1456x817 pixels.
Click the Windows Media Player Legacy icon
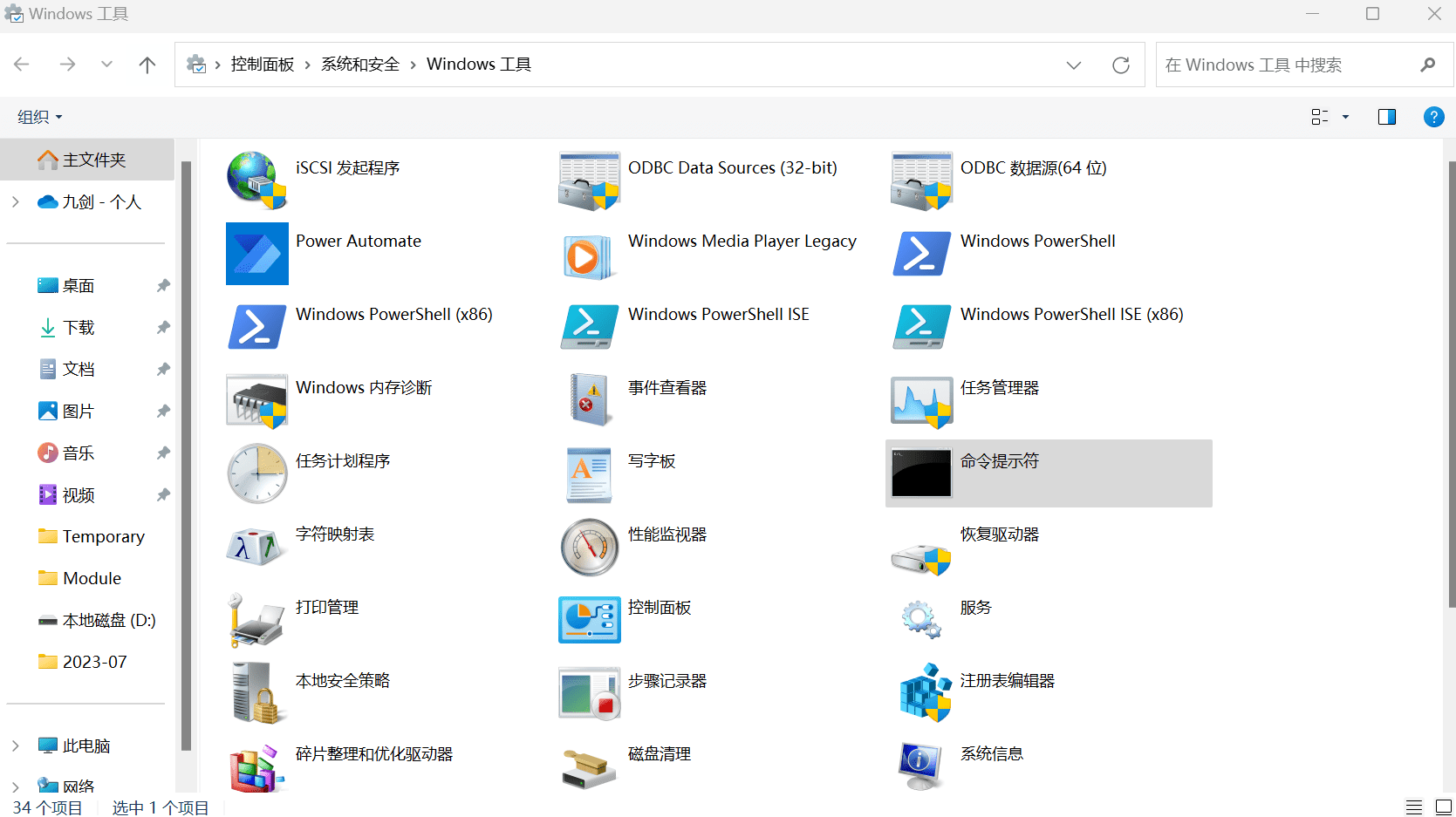[x=589, y=255]
